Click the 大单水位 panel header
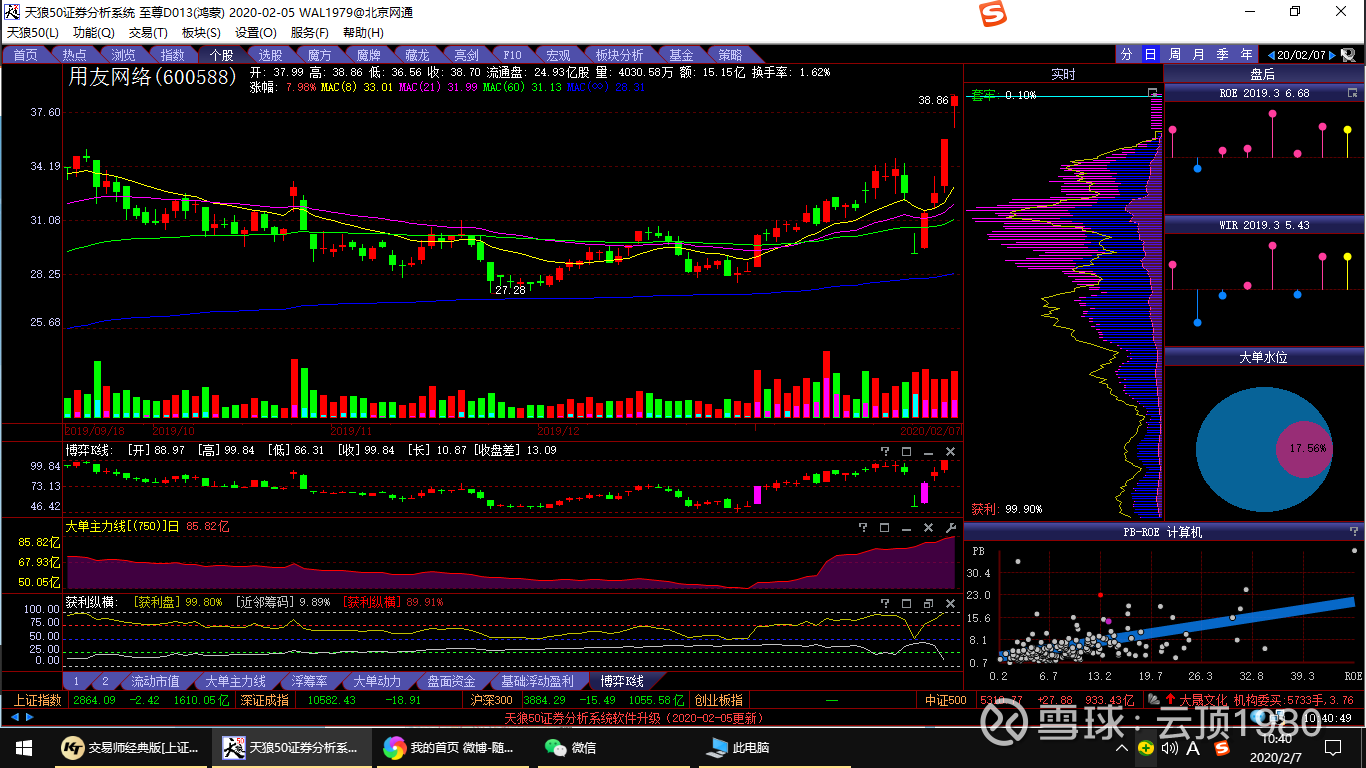This screenshot has height=768, width=1366. click(x=1263, y=357)
